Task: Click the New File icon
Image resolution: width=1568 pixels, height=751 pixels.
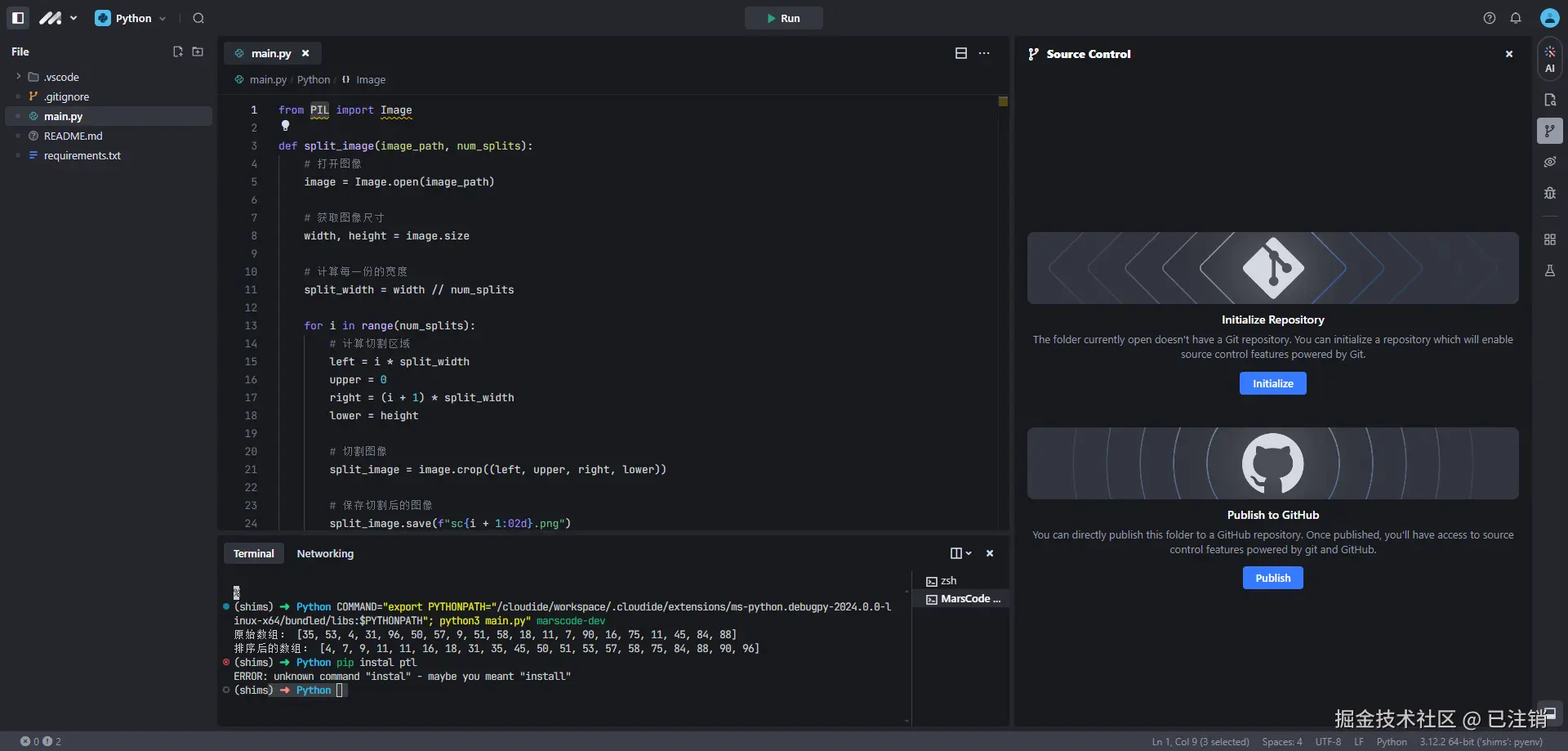Action: pyautogui.click(x=178, y=51)
